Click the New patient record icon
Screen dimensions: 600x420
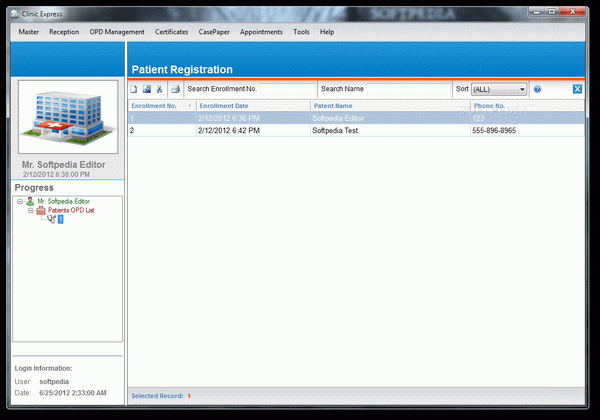[x=134, y=89]
